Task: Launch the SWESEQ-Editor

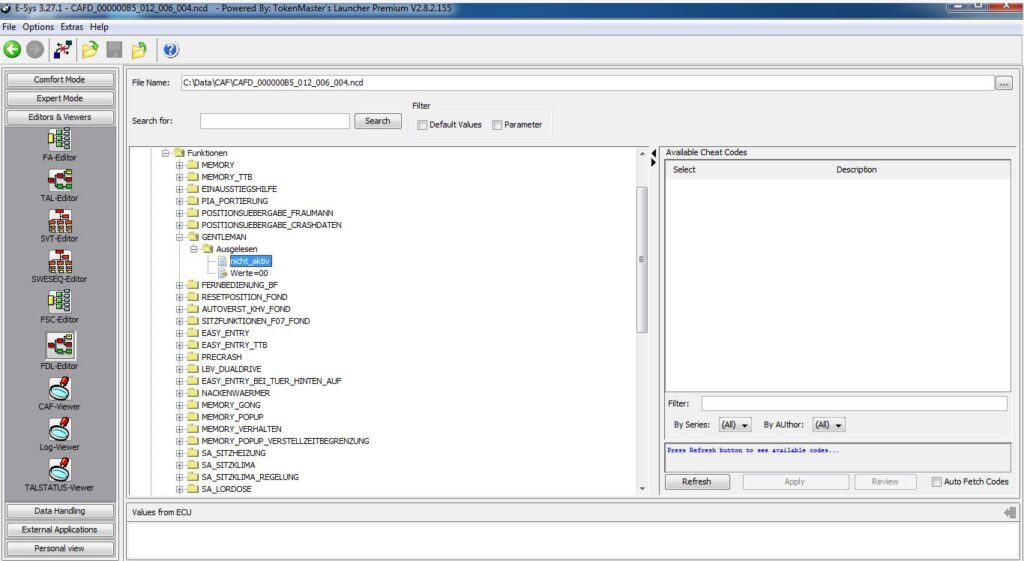Action: click(59, 261)
